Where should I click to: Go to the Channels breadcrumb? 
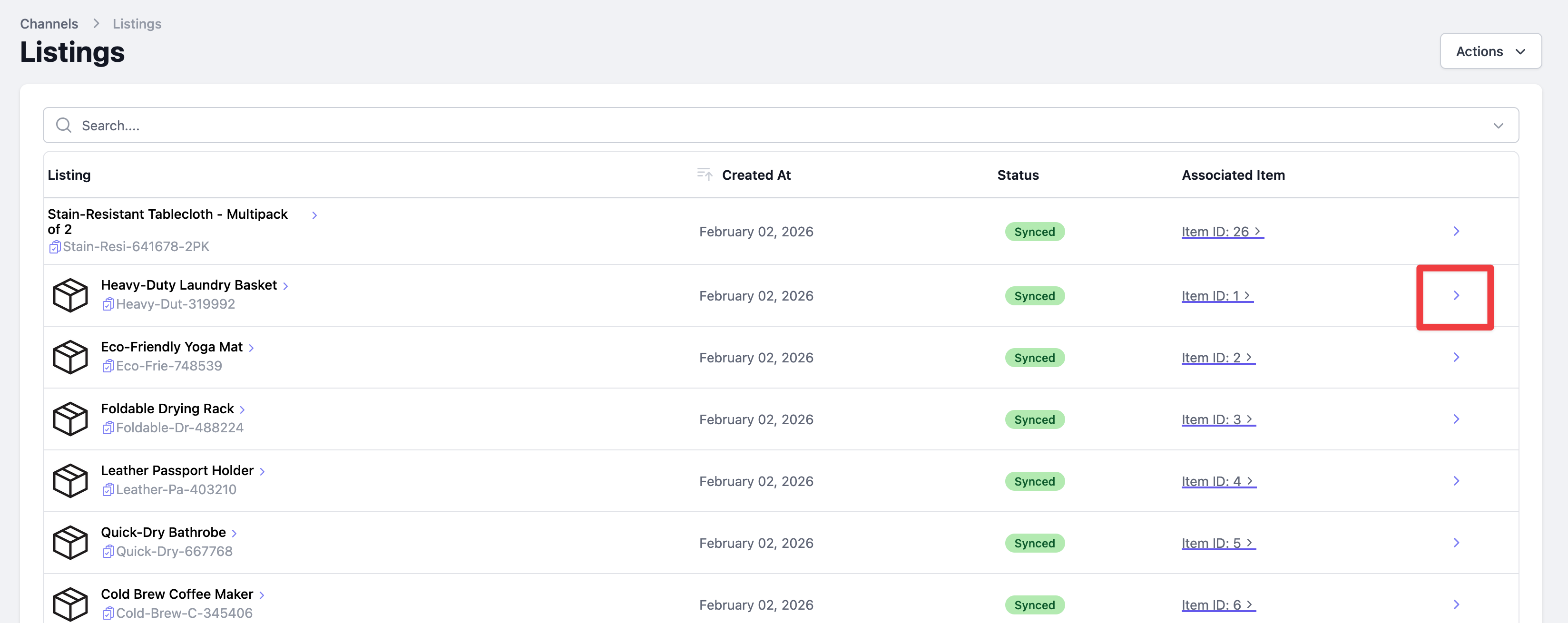[49, 24]
